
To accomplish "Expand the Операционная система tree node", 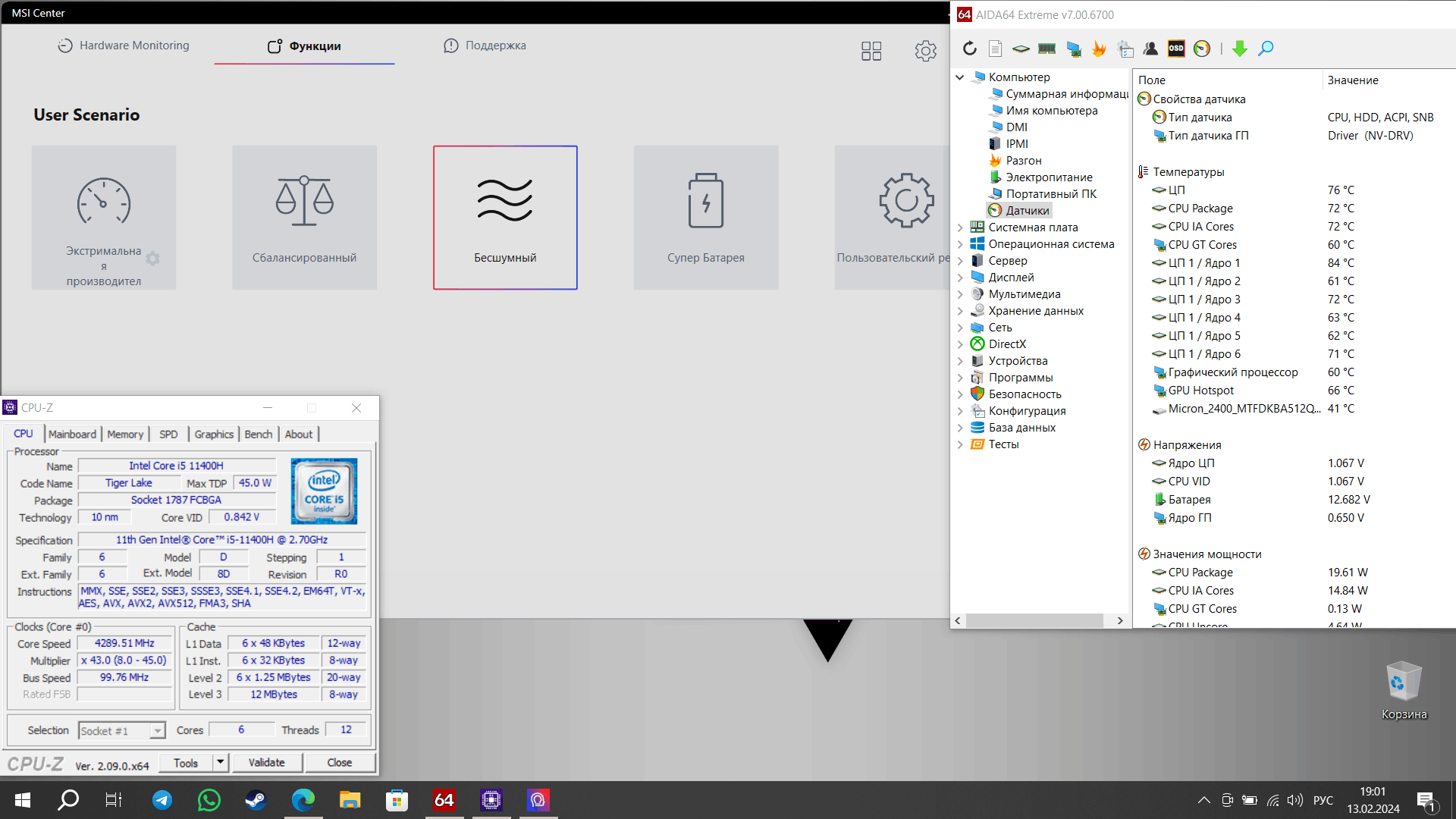I will (x=960, y=244).
